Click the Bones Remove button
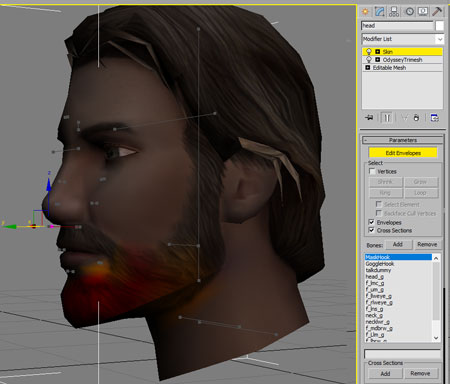The height and width of the screenshot is (384, 450). (x=427, y=244)
